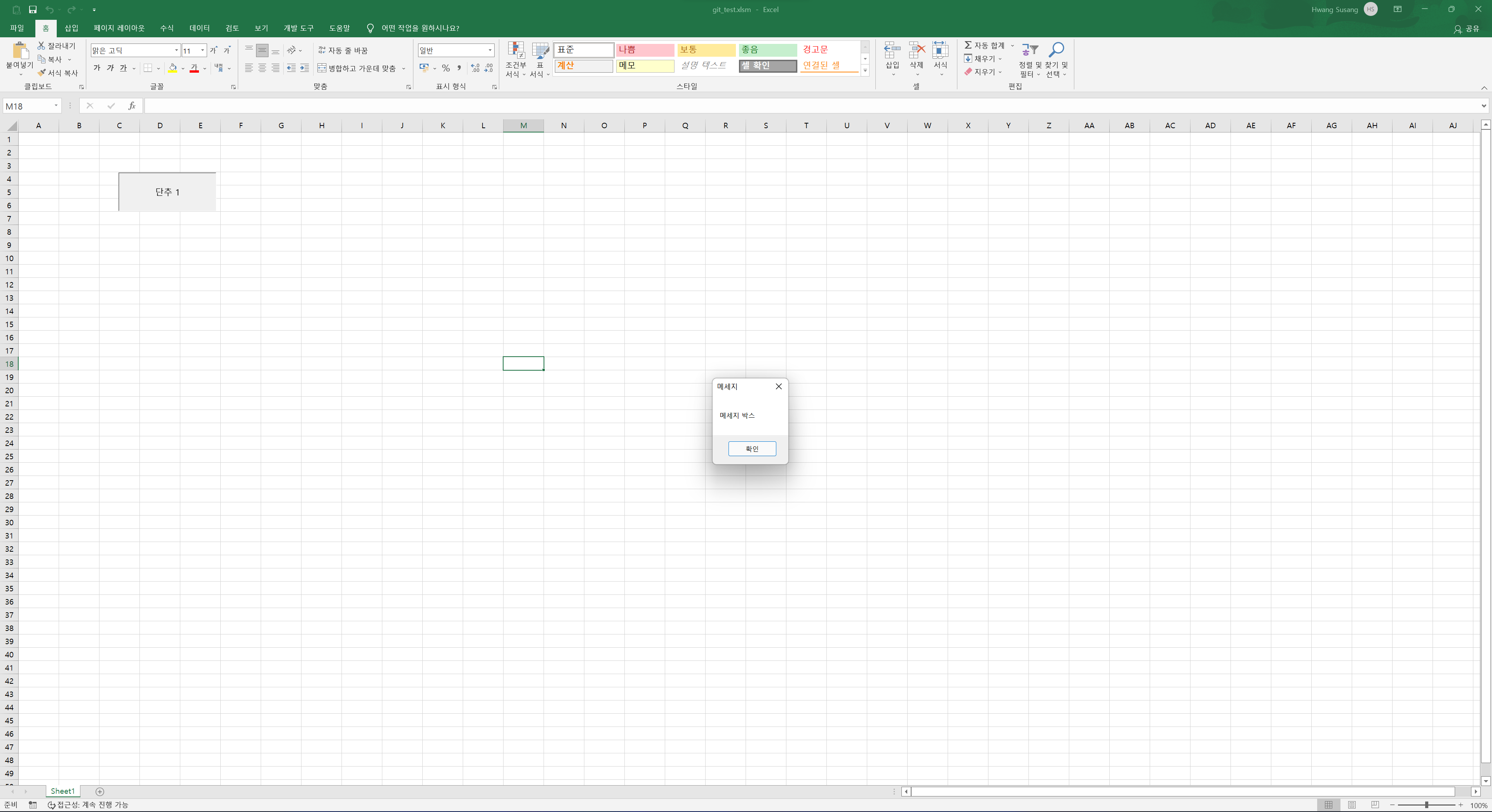
Task: Click the save icon in title bar
Action: pos(32,9)
